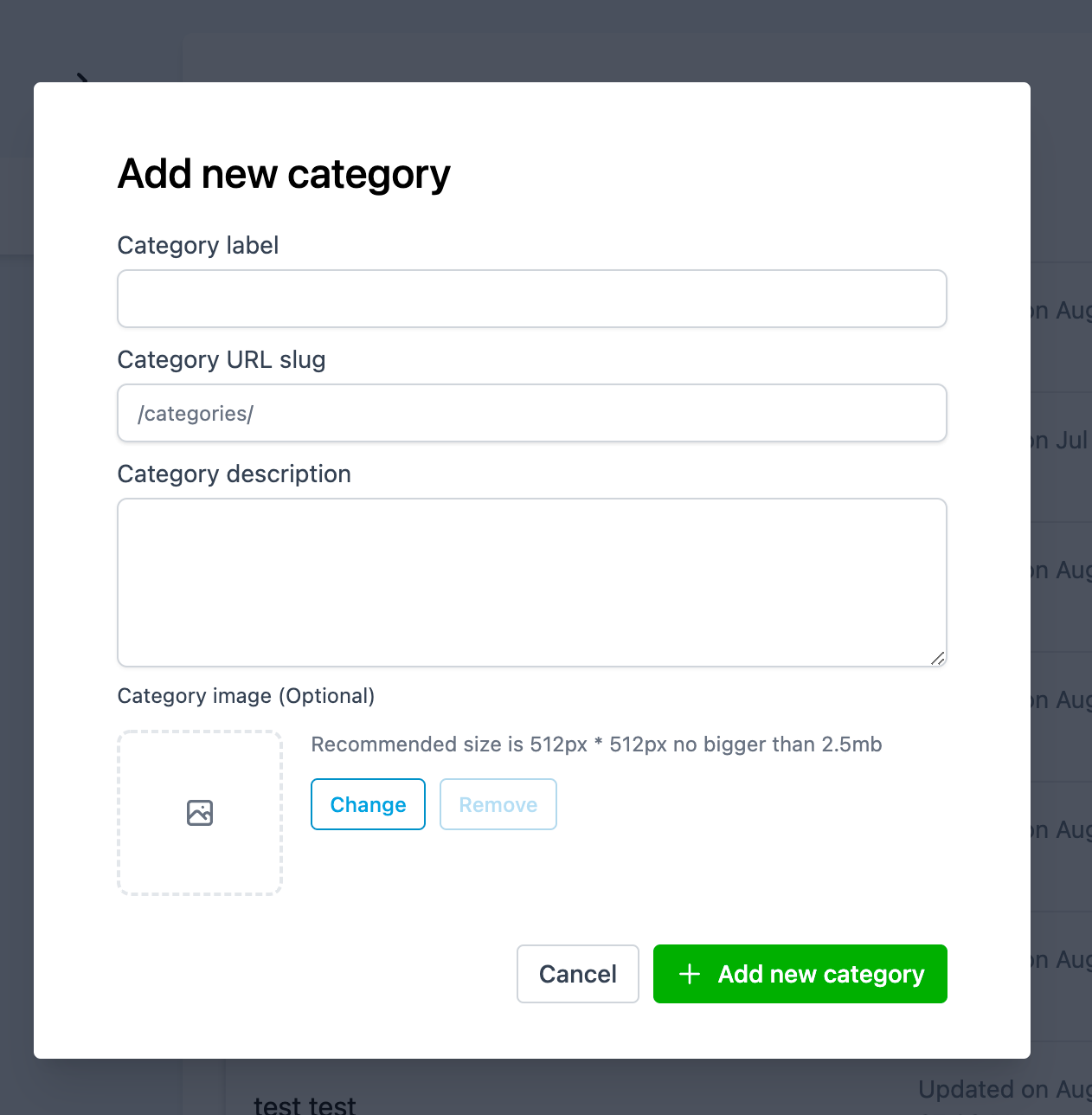1092x1115 pixels.
Task: Click the plus icon on the green button
Action: point(690,974)
